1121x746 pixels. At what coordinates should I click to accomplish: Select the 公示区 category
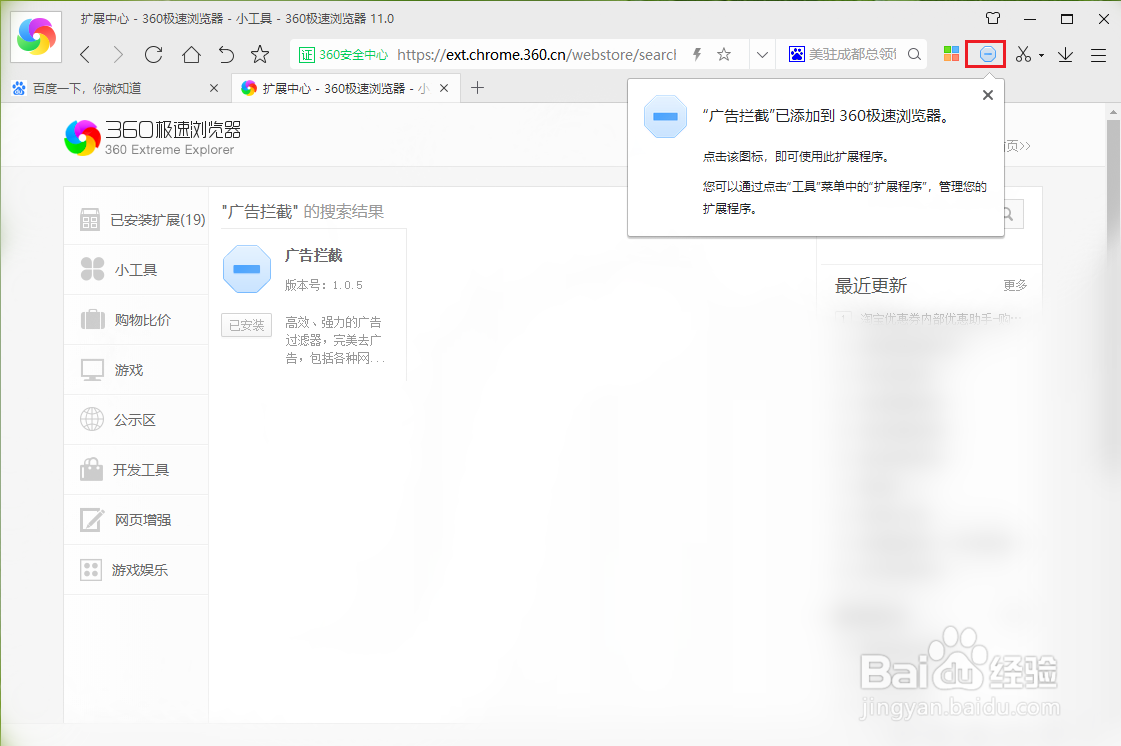(136, 420)
